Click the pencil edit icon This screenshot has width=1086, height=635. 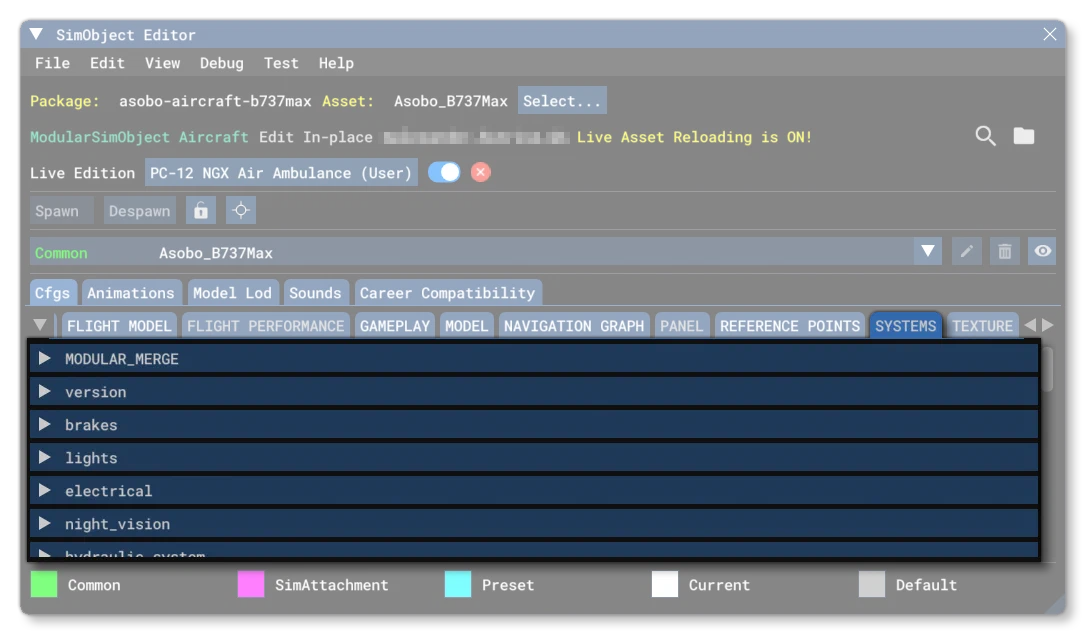tap(967, 251)
